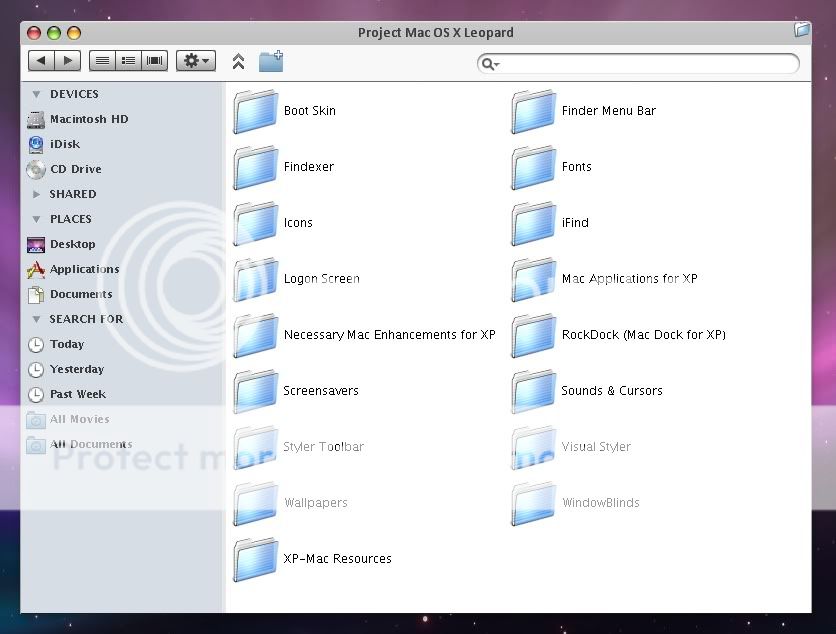The height and width of the screenshot is (634, 836).
Task: Switch to list view mode
Action: (128, 61)
